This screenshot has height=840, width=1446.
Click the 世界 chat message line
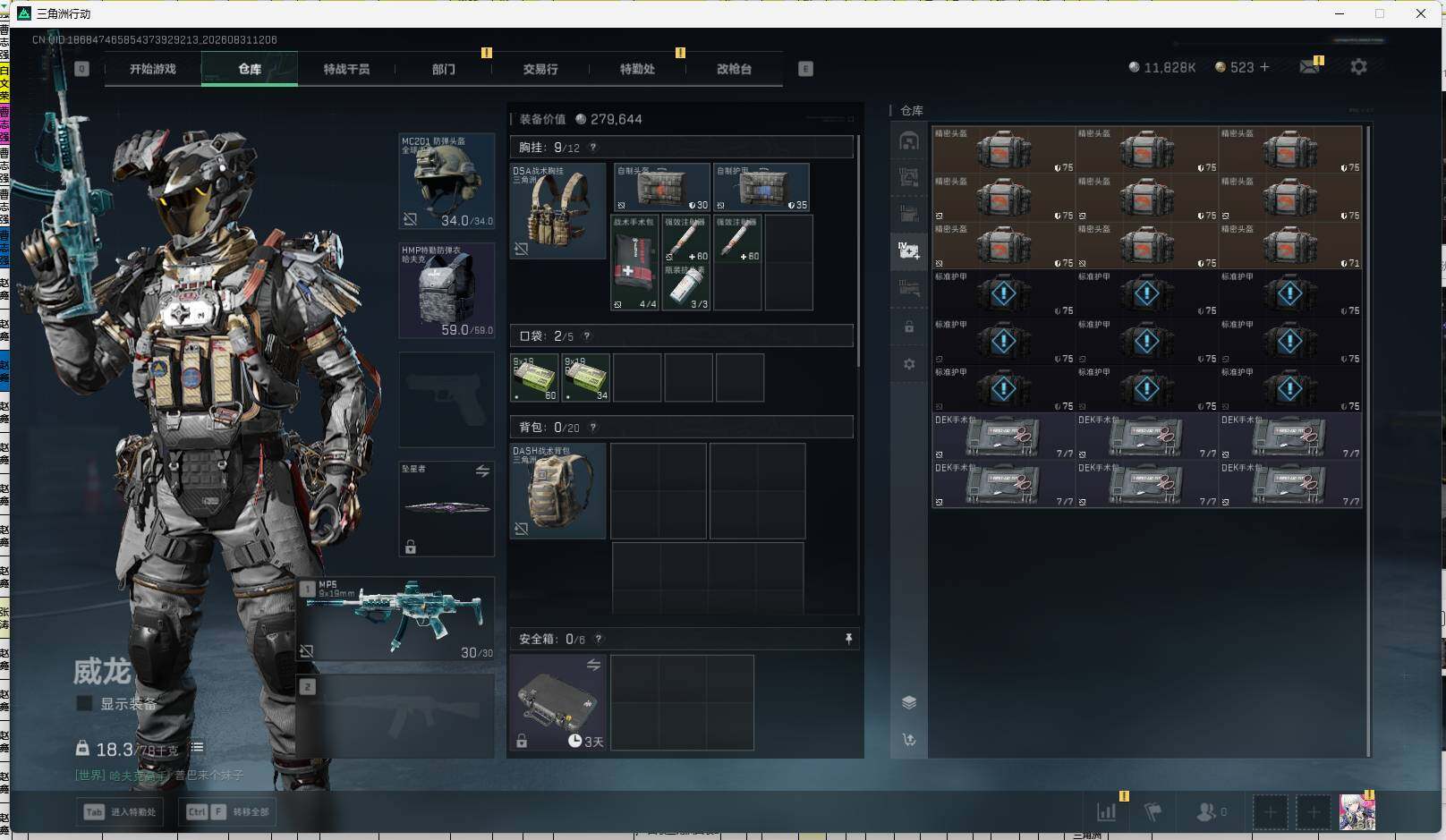pos(159,776)
